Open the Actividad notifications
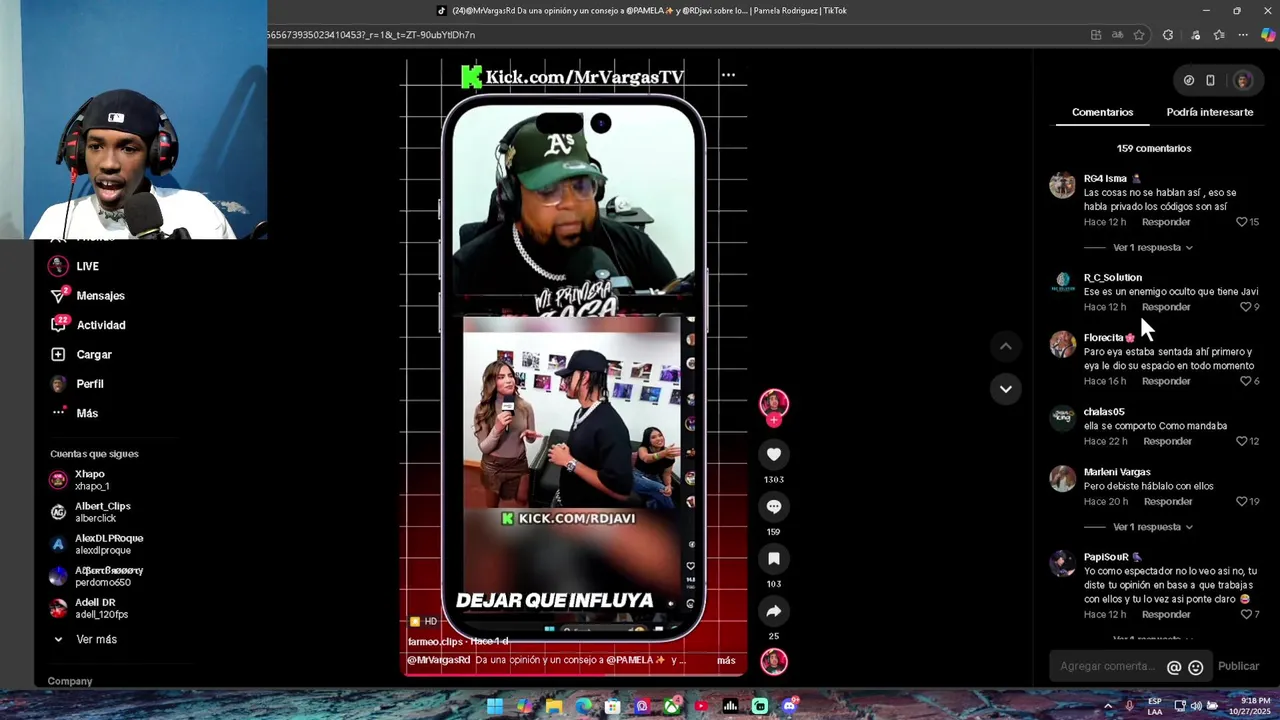 88,325
